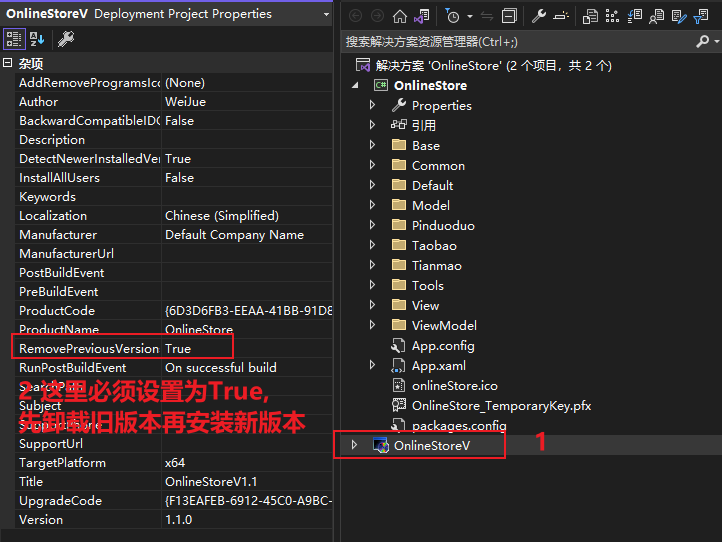The width and height of the screenshot is (722, 542).
Task: Click the Solution Explorer search box
Action: point(515,42)
